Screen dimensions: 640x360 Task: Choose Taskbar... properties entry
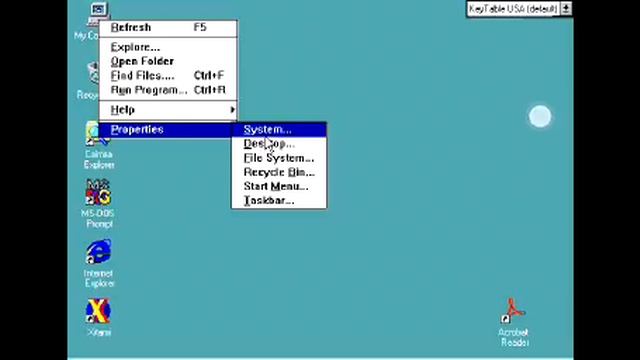pos(279,200)
